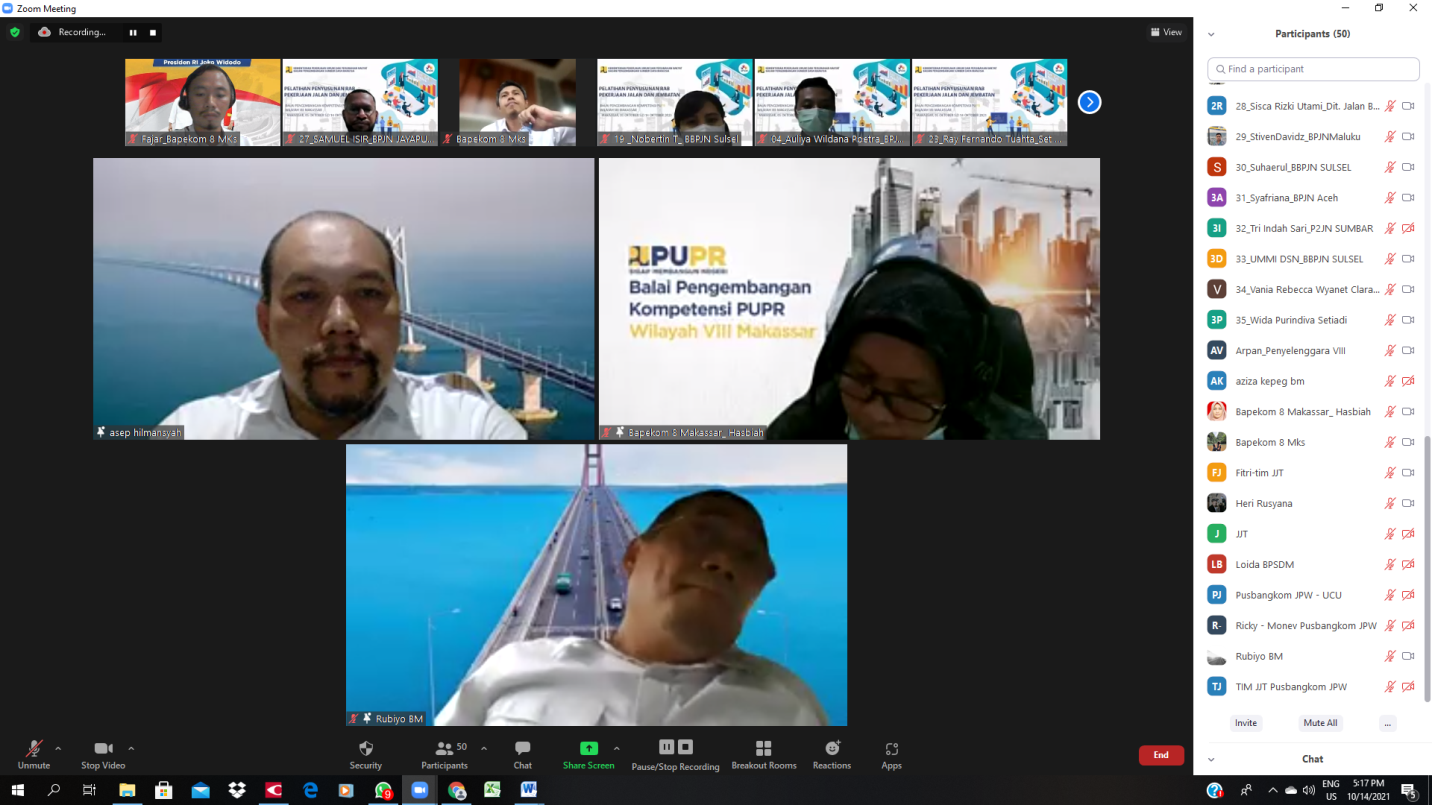1432x805 pixels.
Task: Stop recording via the top-left indicator
Action: (153, 32)
